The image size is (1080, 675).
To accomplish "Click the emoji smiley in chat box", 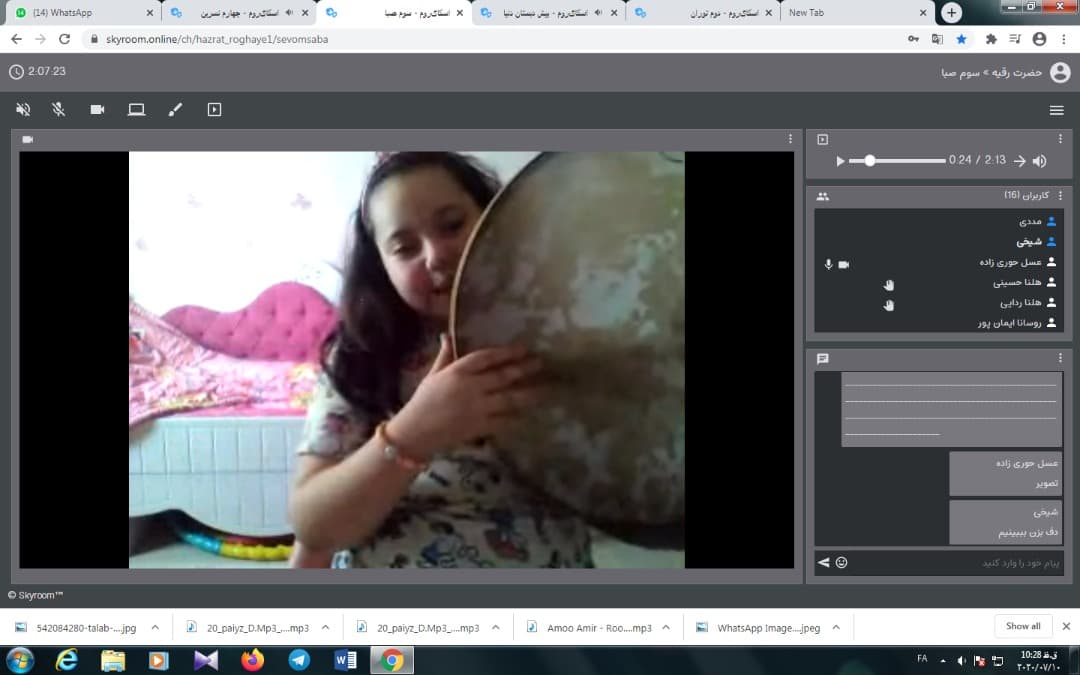I will 841,563.
